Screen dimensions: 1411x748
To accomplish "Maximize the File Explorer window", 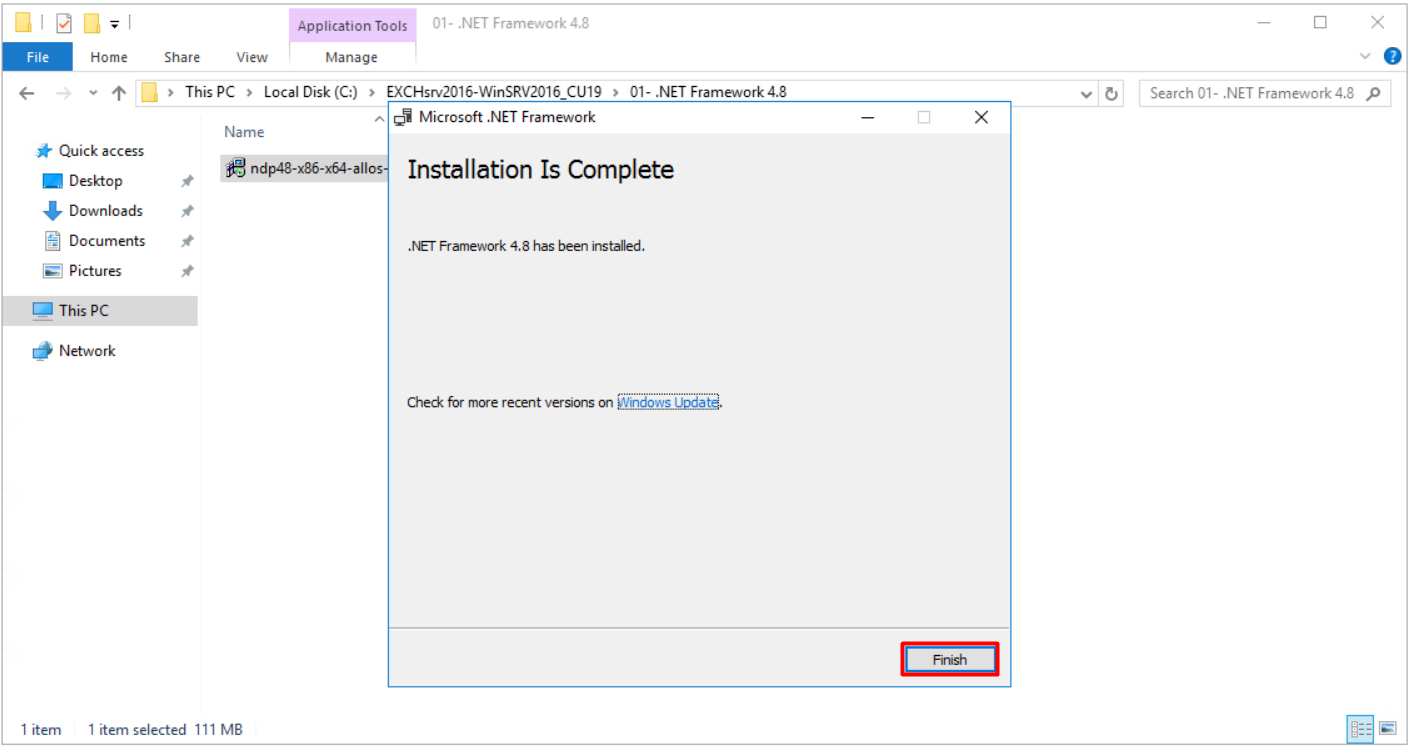I will click(x=1320, y=22).
